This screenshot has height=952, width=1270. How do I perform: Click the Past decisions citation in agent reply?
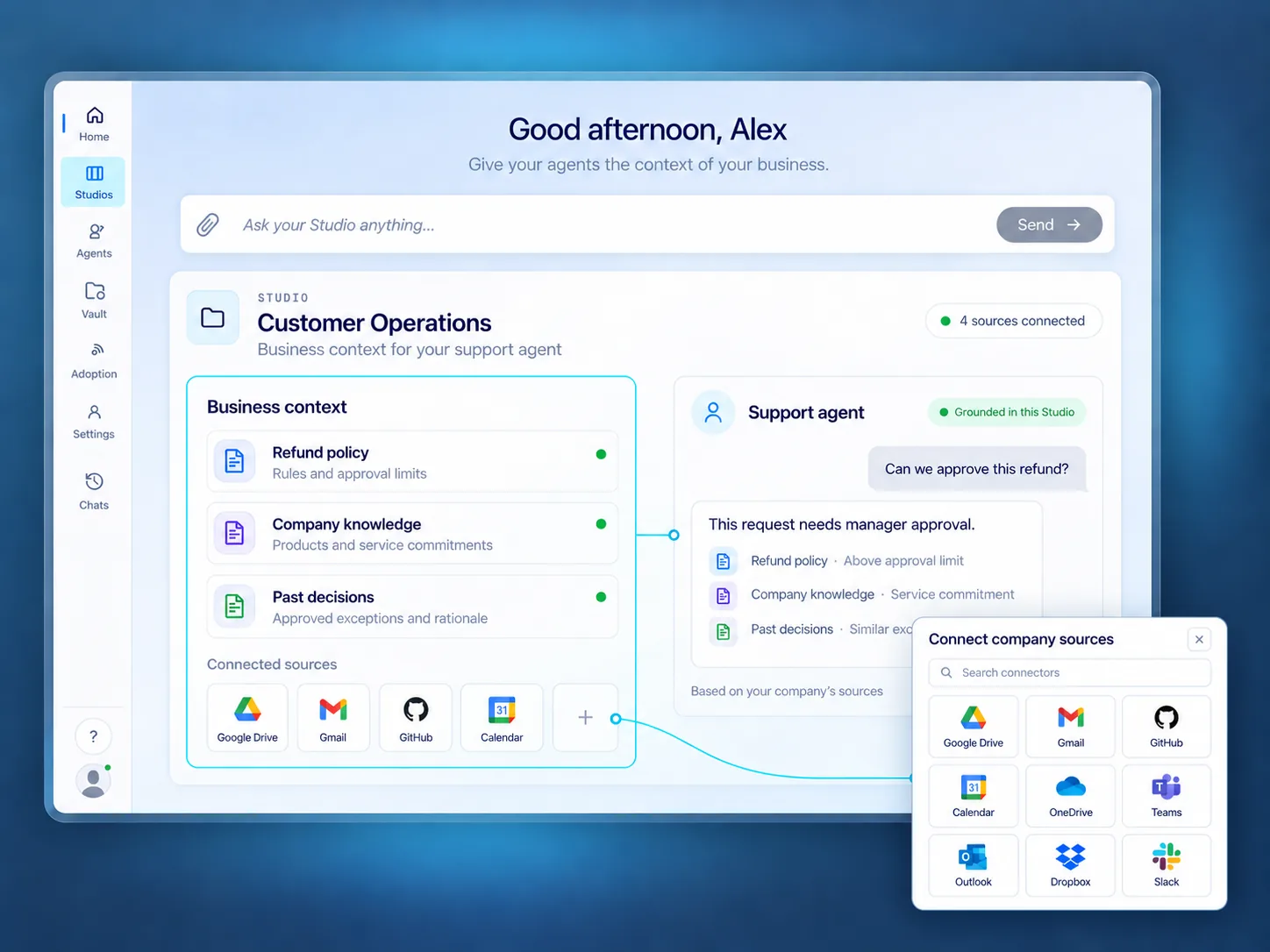coord(811,629)
